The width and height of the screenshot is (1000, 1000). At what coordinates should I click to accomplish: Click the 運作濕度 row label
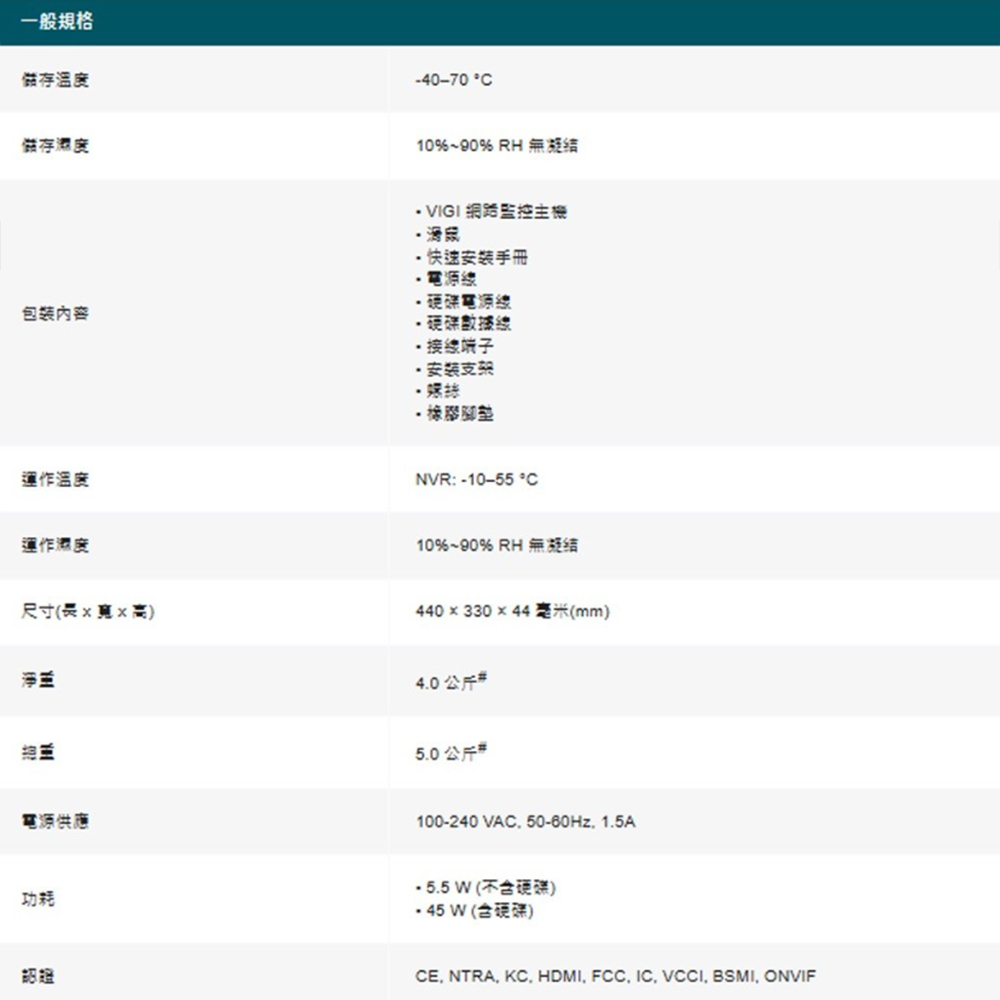pos(55,546)
